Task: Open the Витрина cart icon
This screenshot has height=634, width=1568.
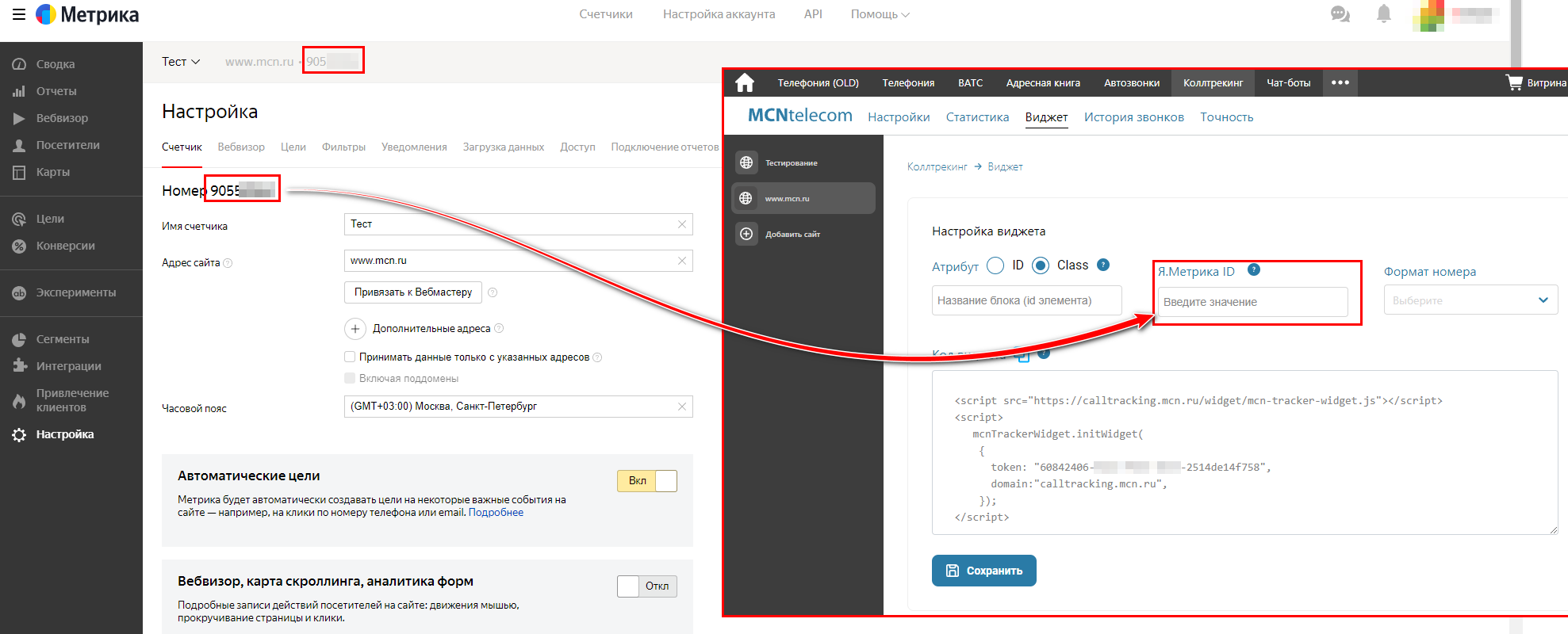Action: point(1514,82)
